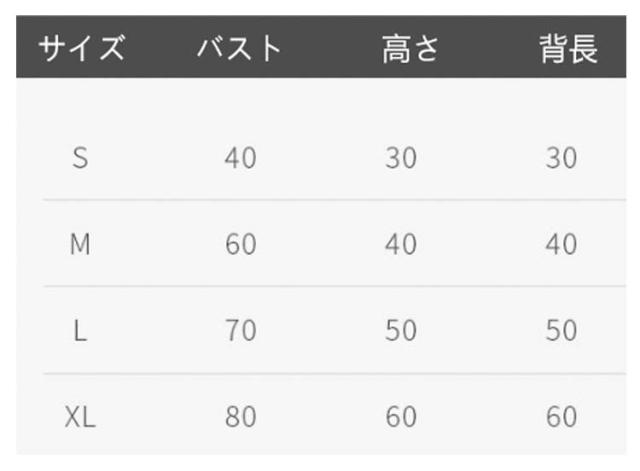
Task: Click 高さ value 40 in M row
Action: coord(401,245)
